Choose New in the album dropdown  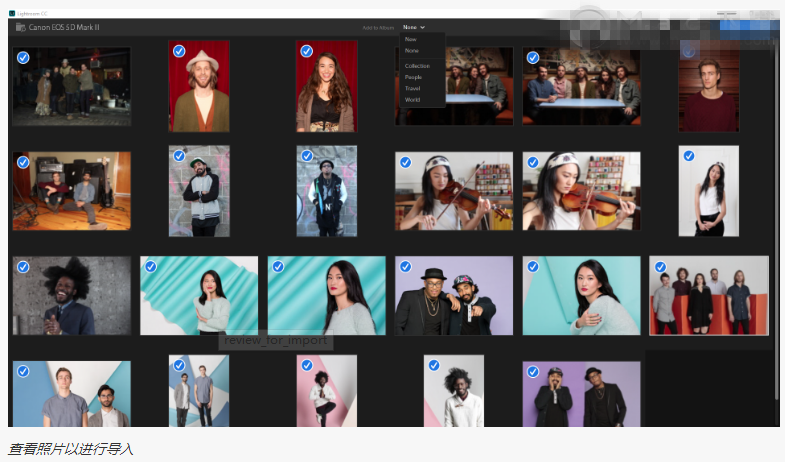point(411,39)
